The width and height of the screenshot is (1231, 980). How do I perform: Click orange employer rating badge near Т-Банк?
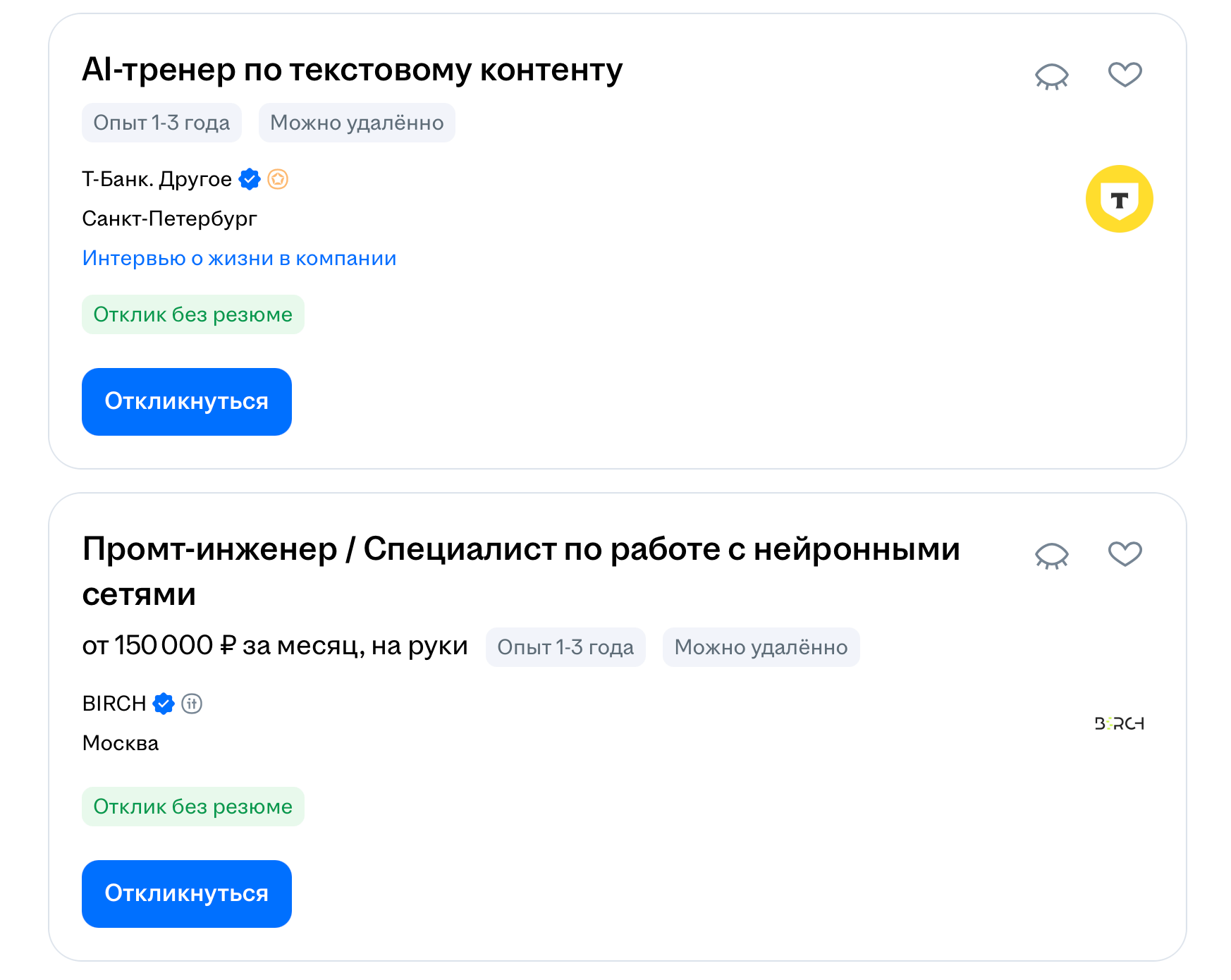pos(278,179)
